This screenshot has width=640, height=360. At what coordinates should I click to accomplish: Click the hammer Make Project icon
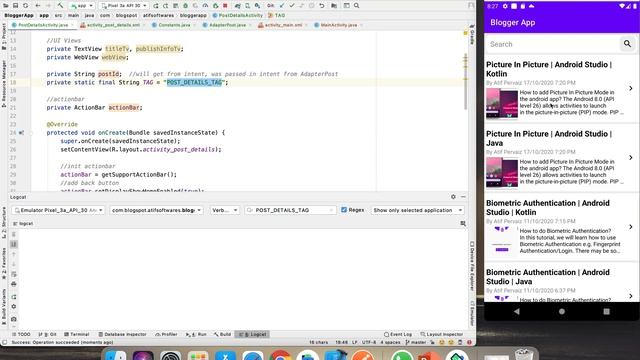click(60, 6)
